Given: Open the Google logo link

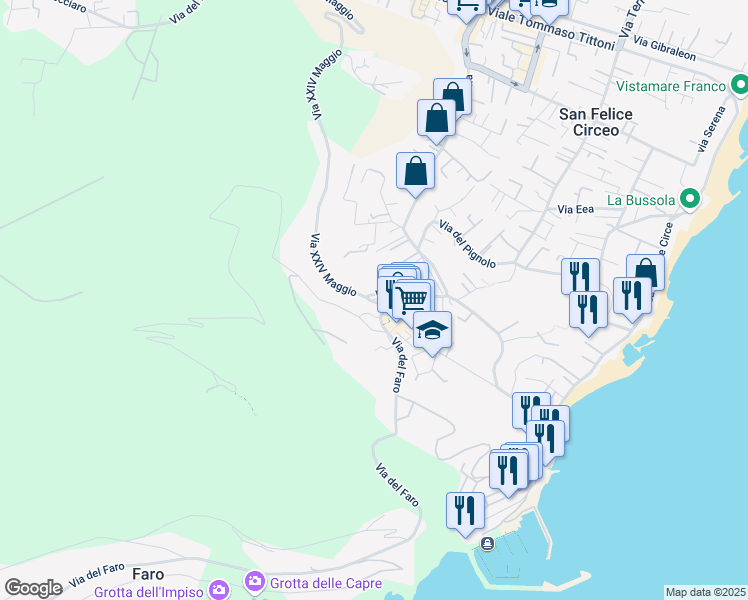Looking at the screenshot, I should point(33,588).
